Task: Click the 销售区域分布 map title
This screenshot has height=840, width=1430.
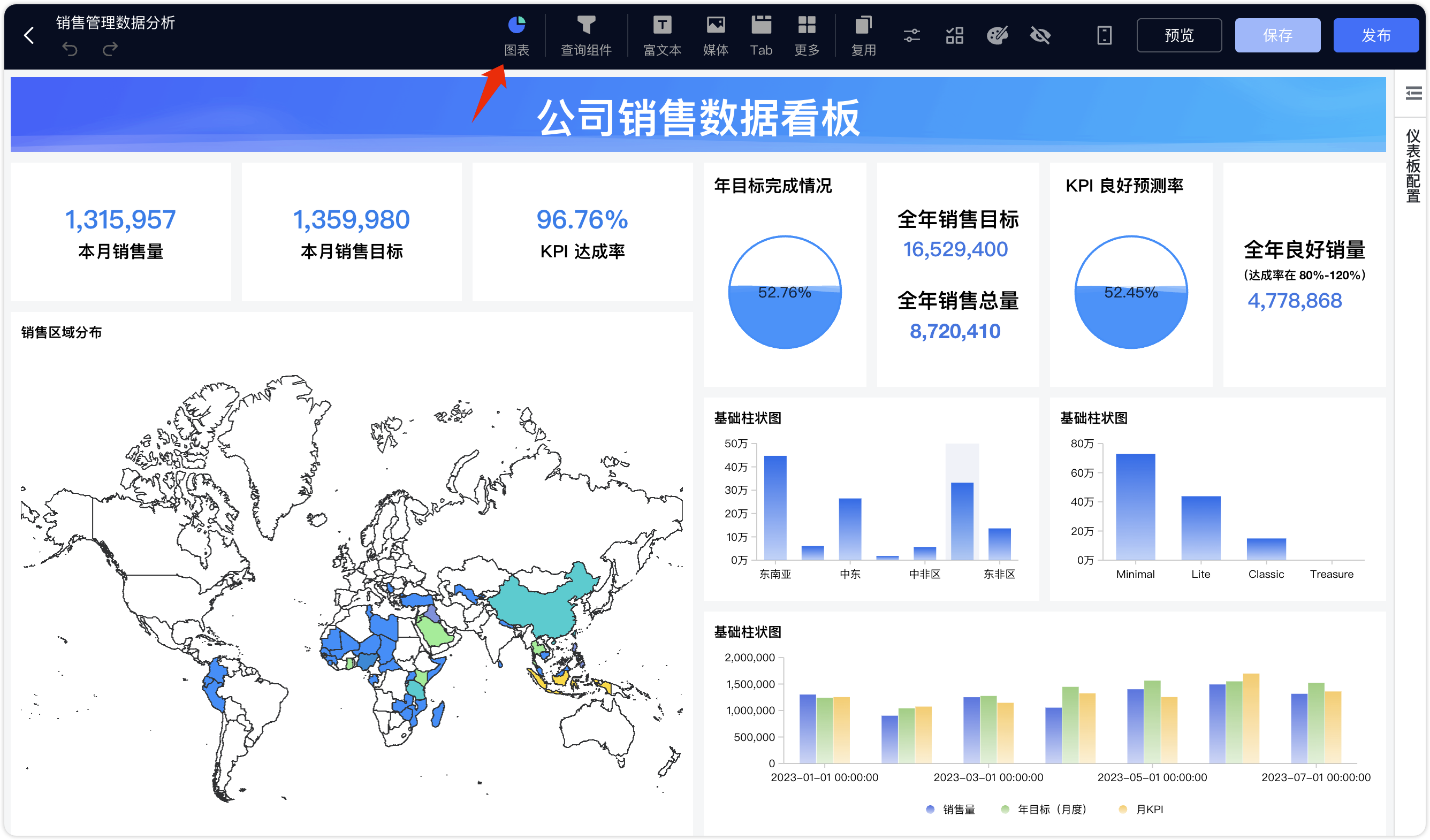Action: [x=62, y=332]
